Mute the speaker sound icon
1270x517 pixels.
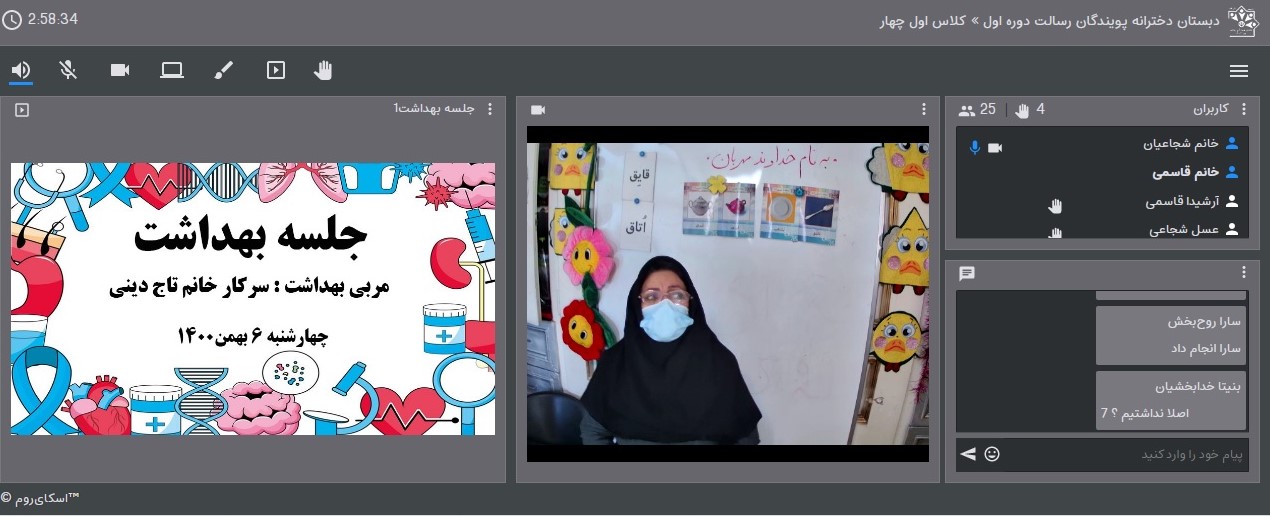coord(21,70)
